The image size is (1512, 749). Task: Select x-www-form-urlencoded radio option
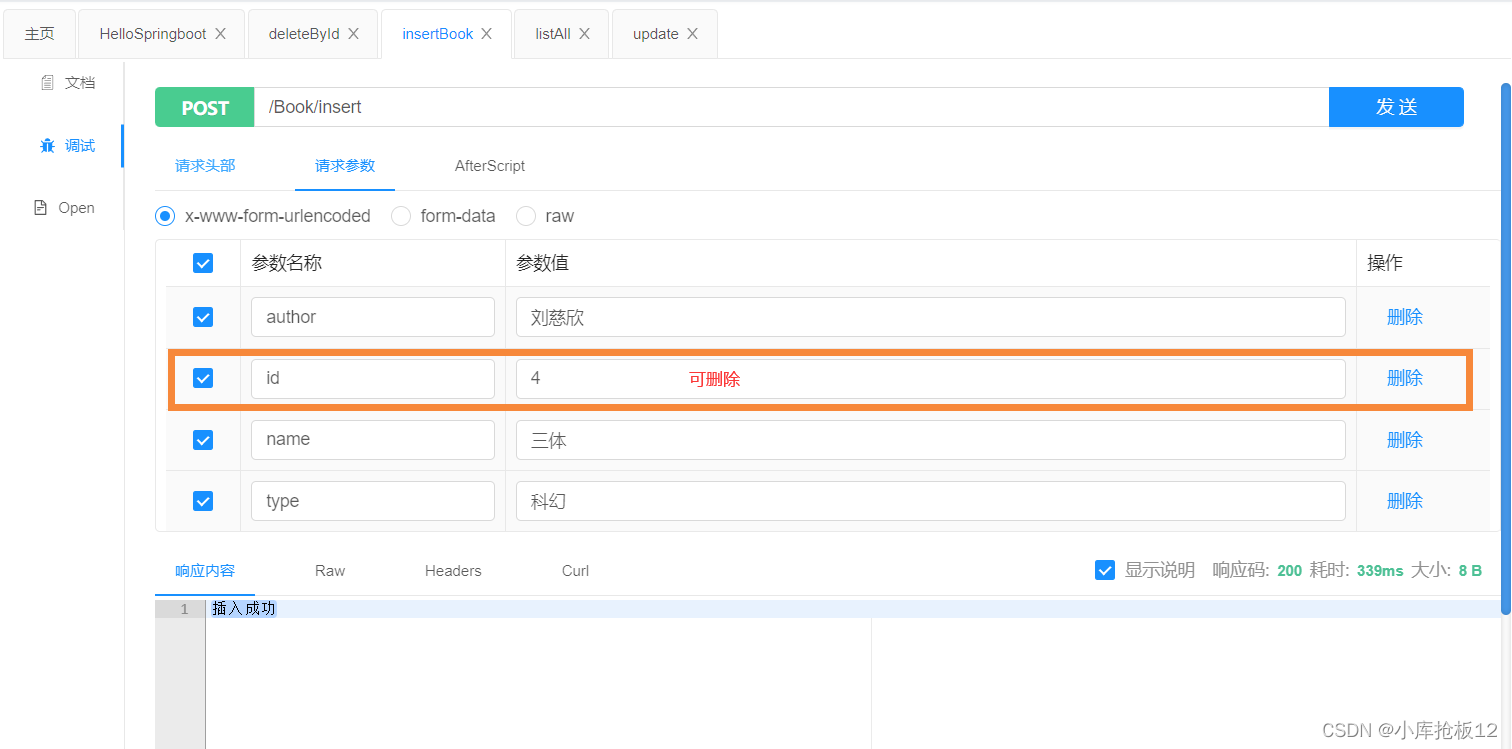(x=165, y=216)
